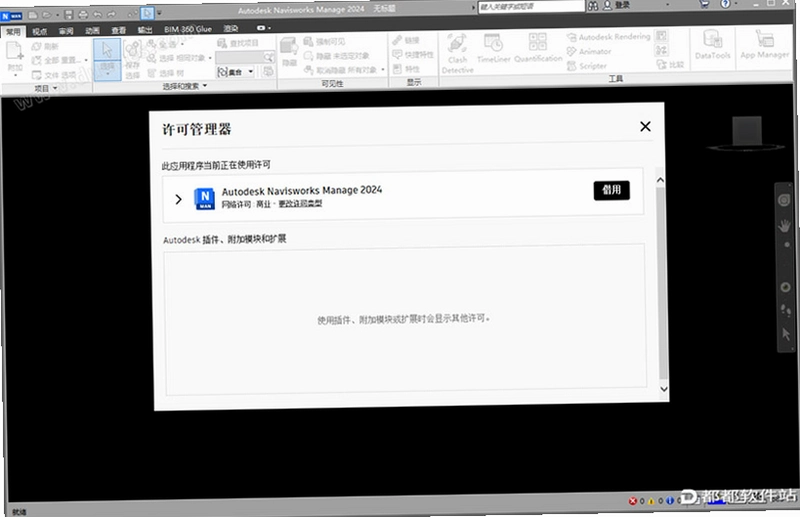Select the 常用 ribbon tab

click(13, 32)
